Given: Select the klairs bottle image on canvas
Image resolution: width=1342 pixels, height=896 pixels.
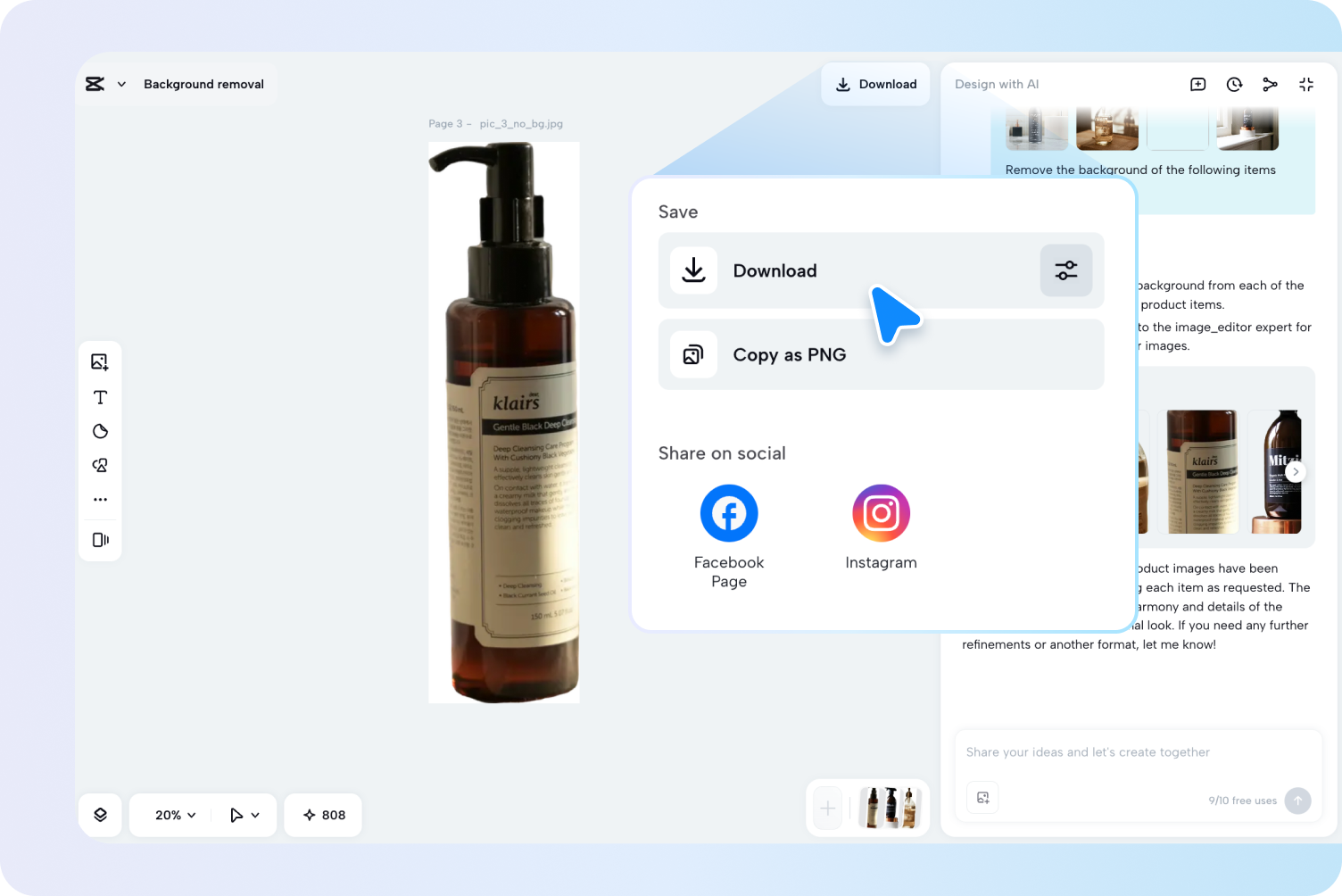Looking at the screenshot, I should (x=504, y=422).
